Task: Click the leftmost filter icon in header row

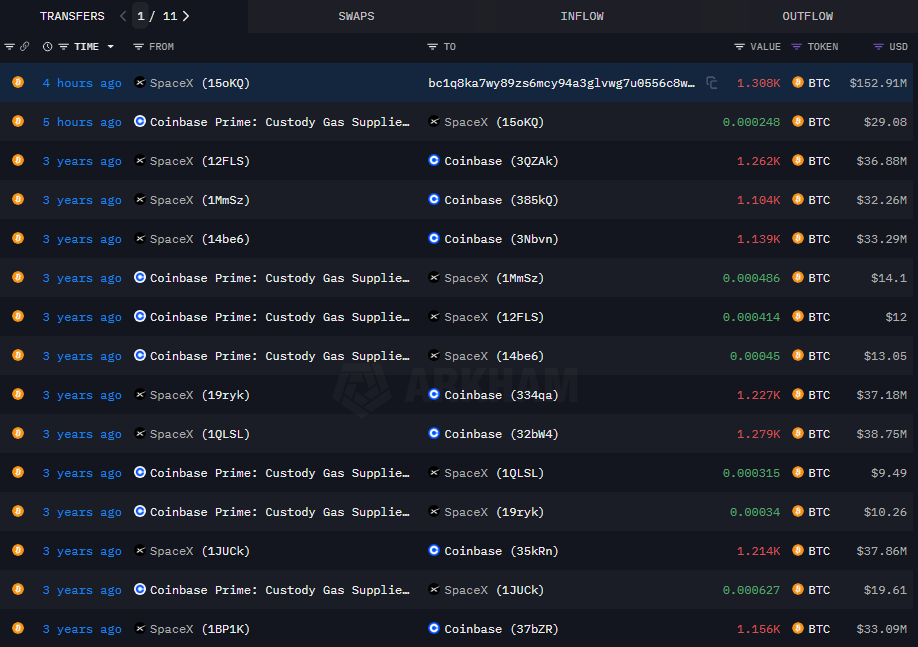Action: (9, 46)
